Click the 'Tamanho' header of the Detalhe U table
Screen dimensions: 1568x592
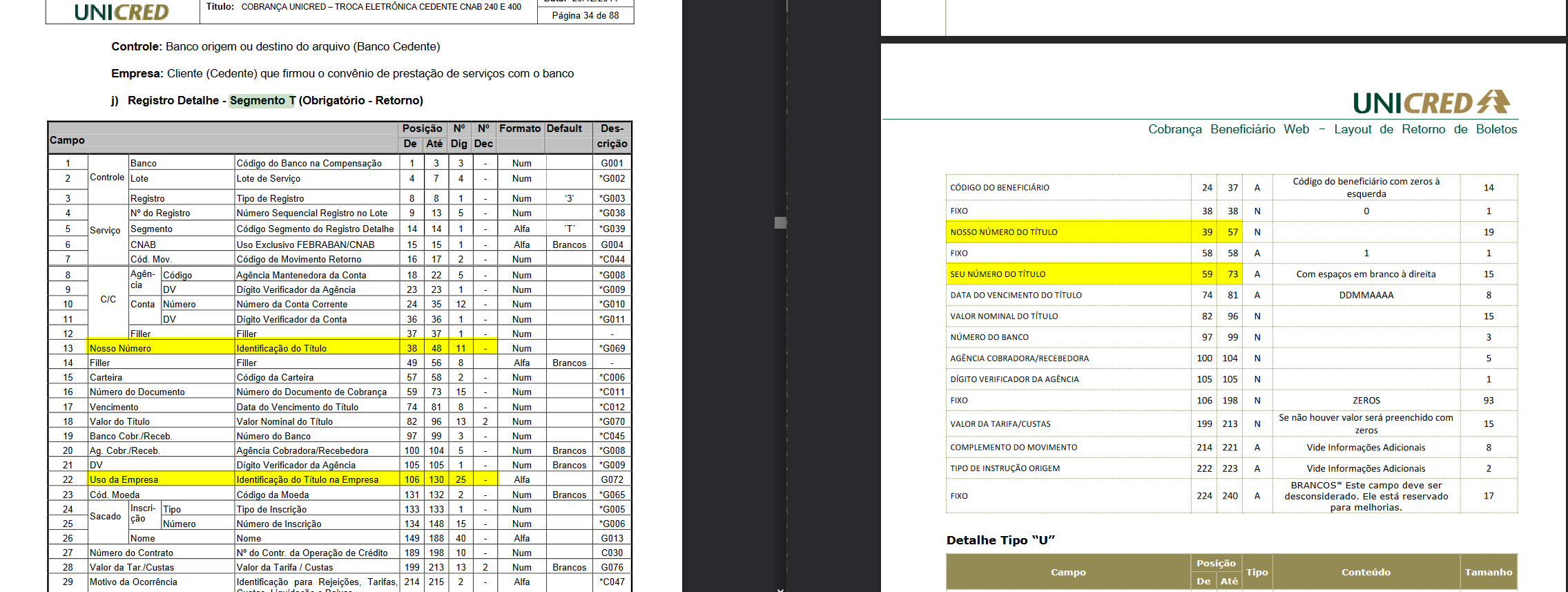(1489, 572)
